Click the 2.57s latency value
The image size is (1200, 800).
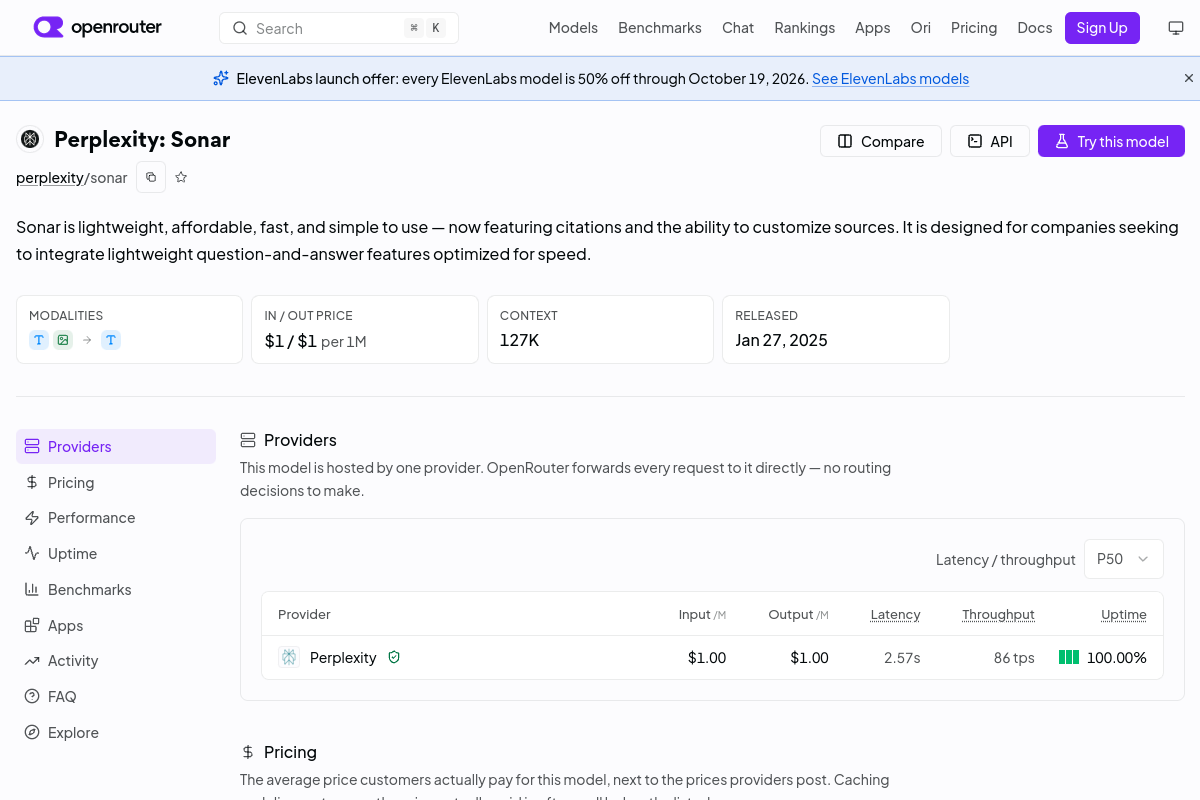point(902,658)
